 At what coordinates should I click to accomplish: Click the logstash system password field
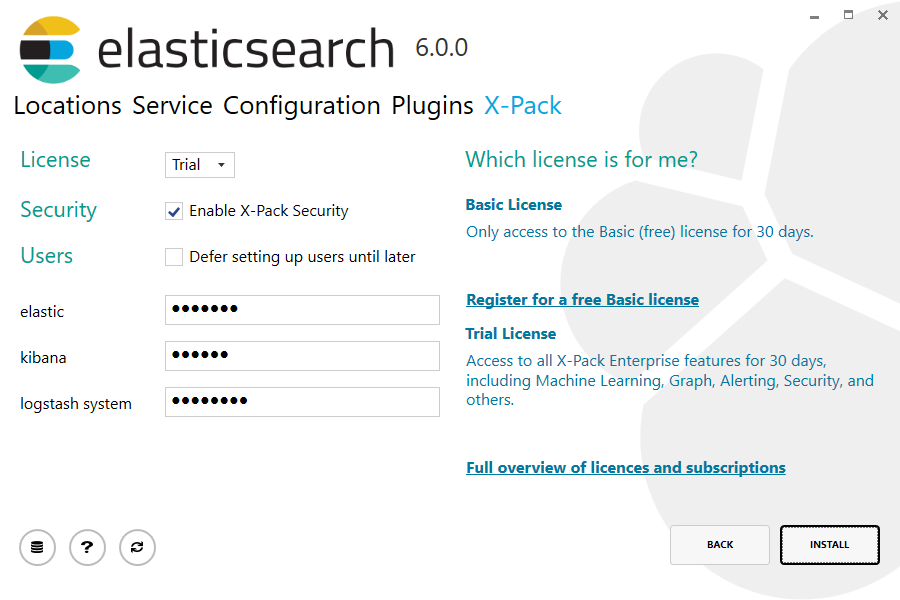302,402
